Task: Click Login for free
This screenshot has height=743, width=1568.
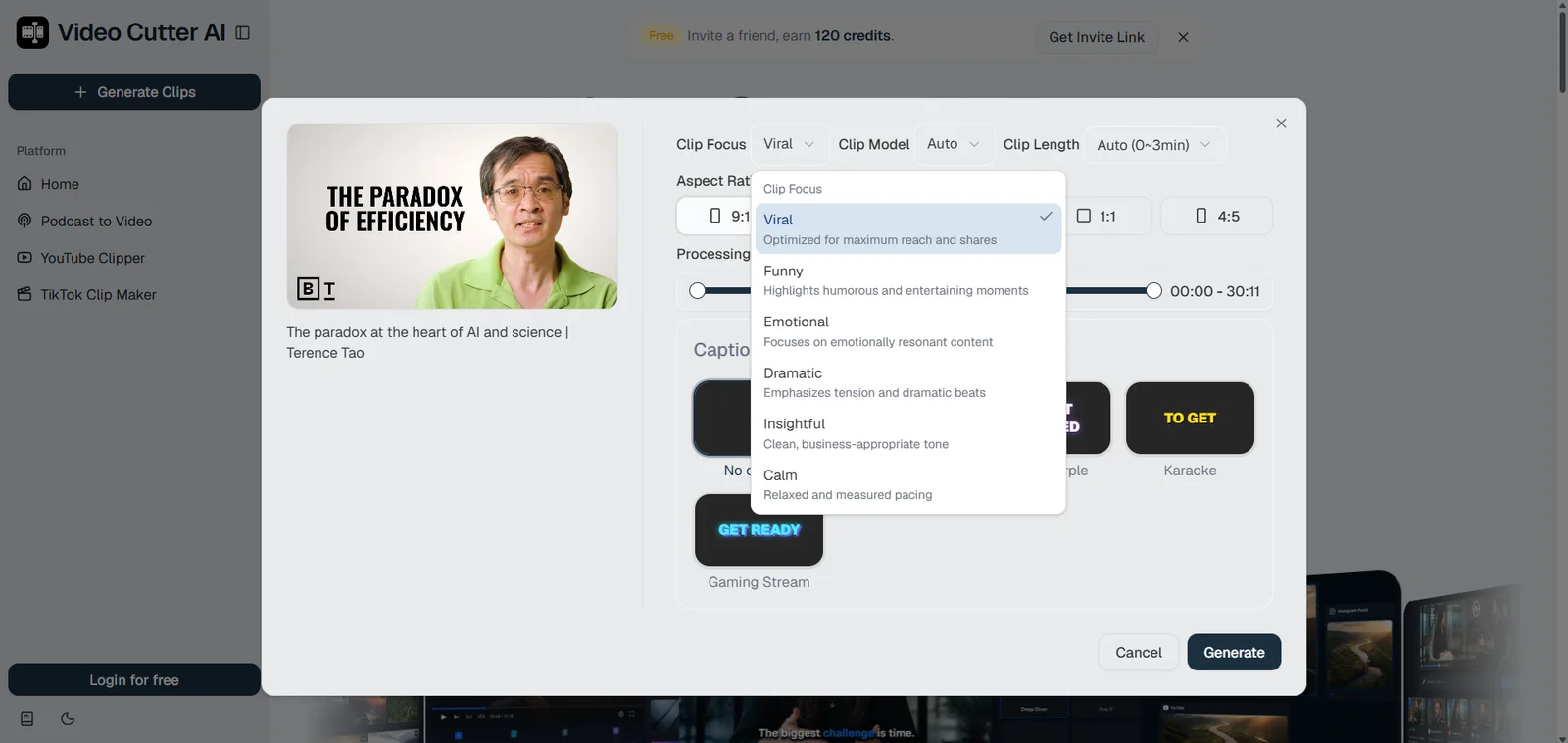Action: (134, 680)
